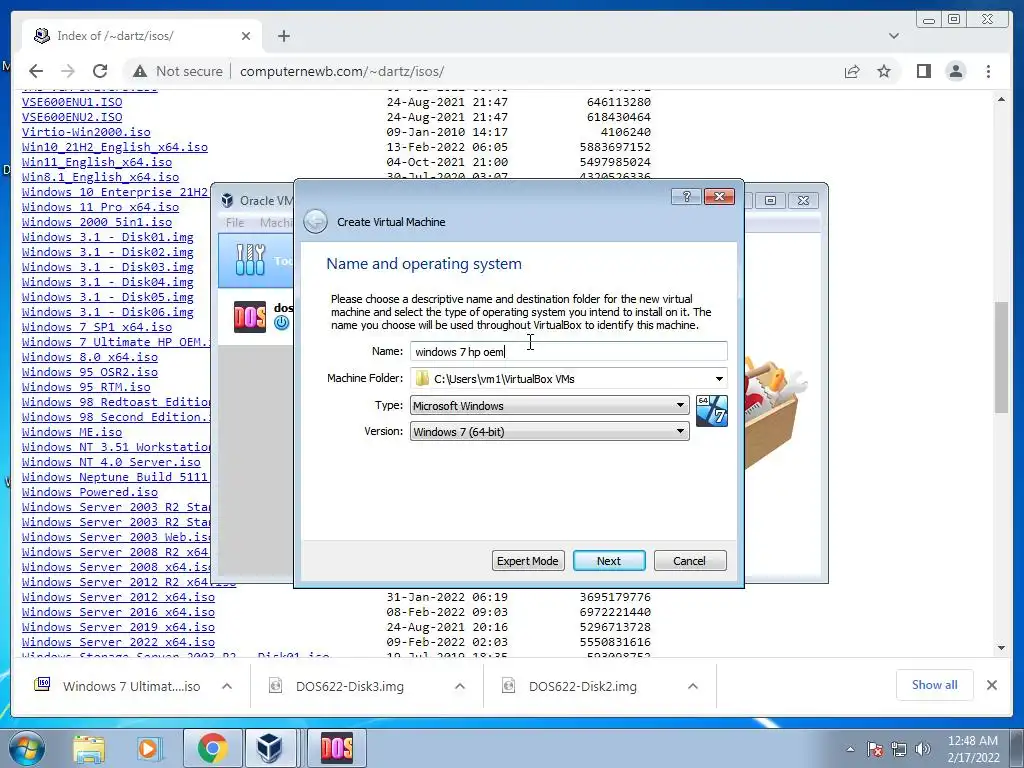The width and height of the screenshot is (1024, 768).
Task: Click the tab search chevron icon
Action: (894, 36)
